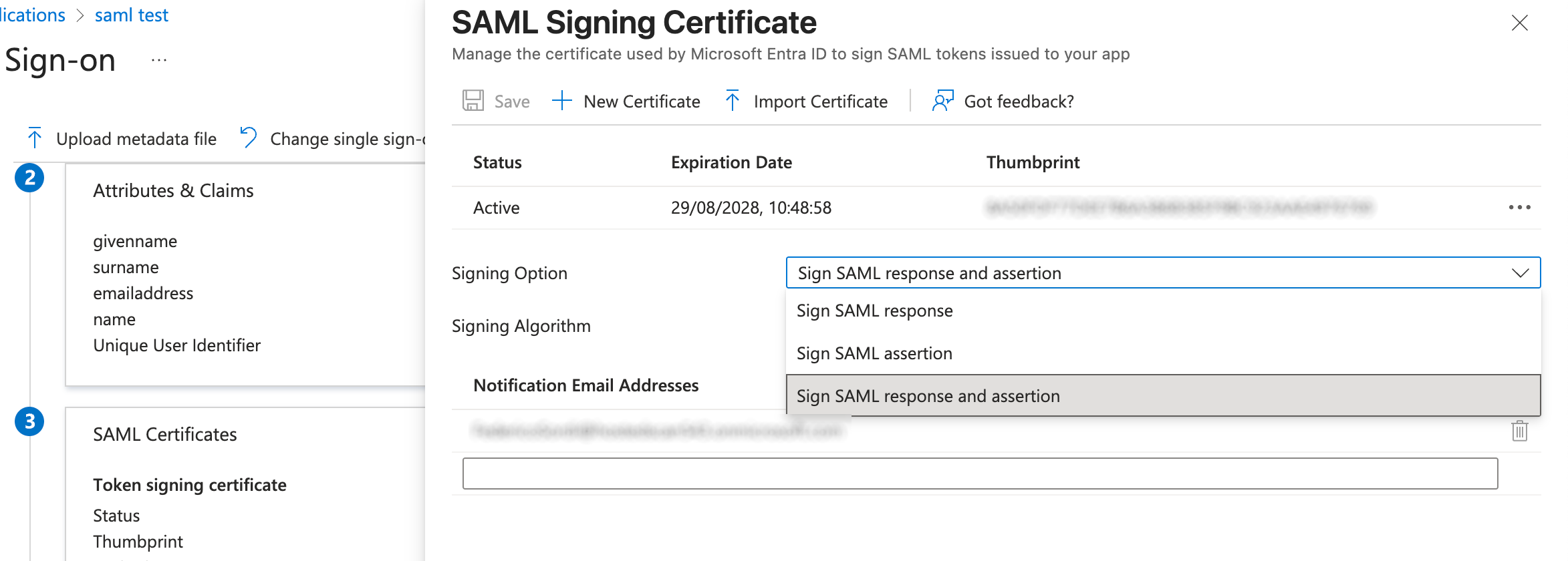This screenshot has height=561, width=1568.
Task: Click the Change single sign-on undo icon
Action: 249,138
